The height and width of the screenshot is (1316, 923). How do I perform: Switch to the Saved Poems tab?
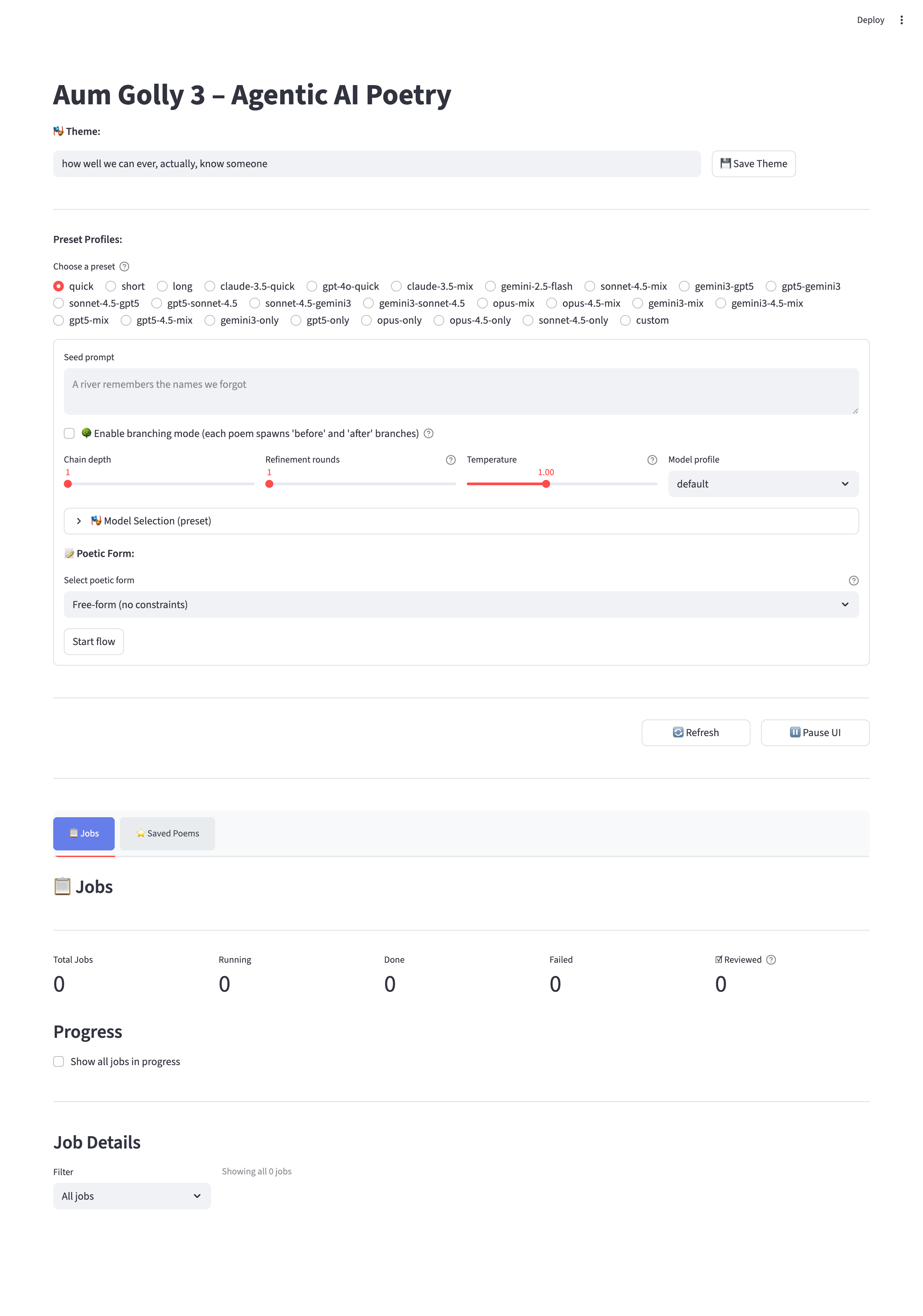pyautogui.click(x=167, y=833)
